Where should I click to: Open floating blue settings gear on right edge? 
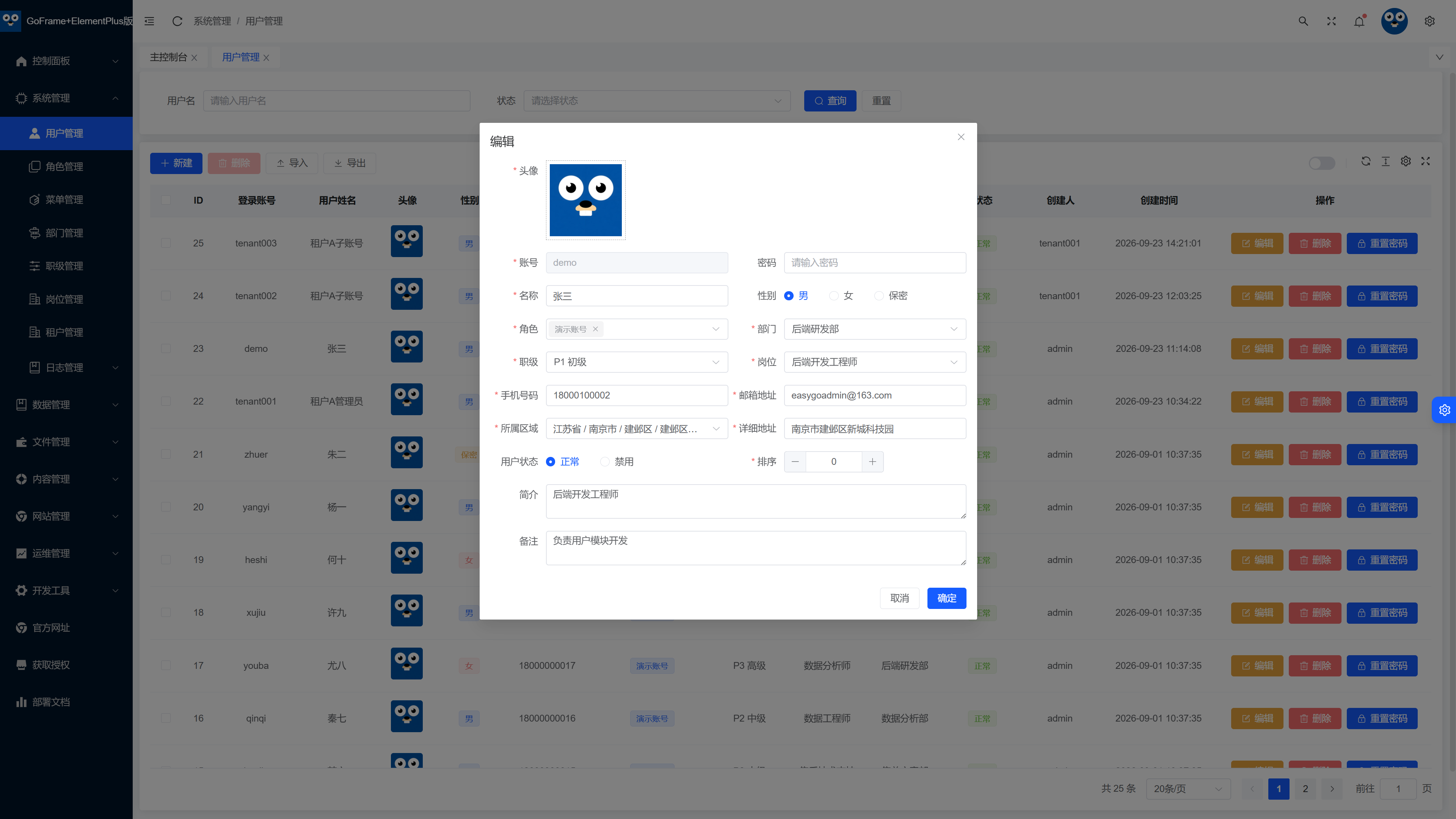pyautogui.click(x=1444, y=410)
